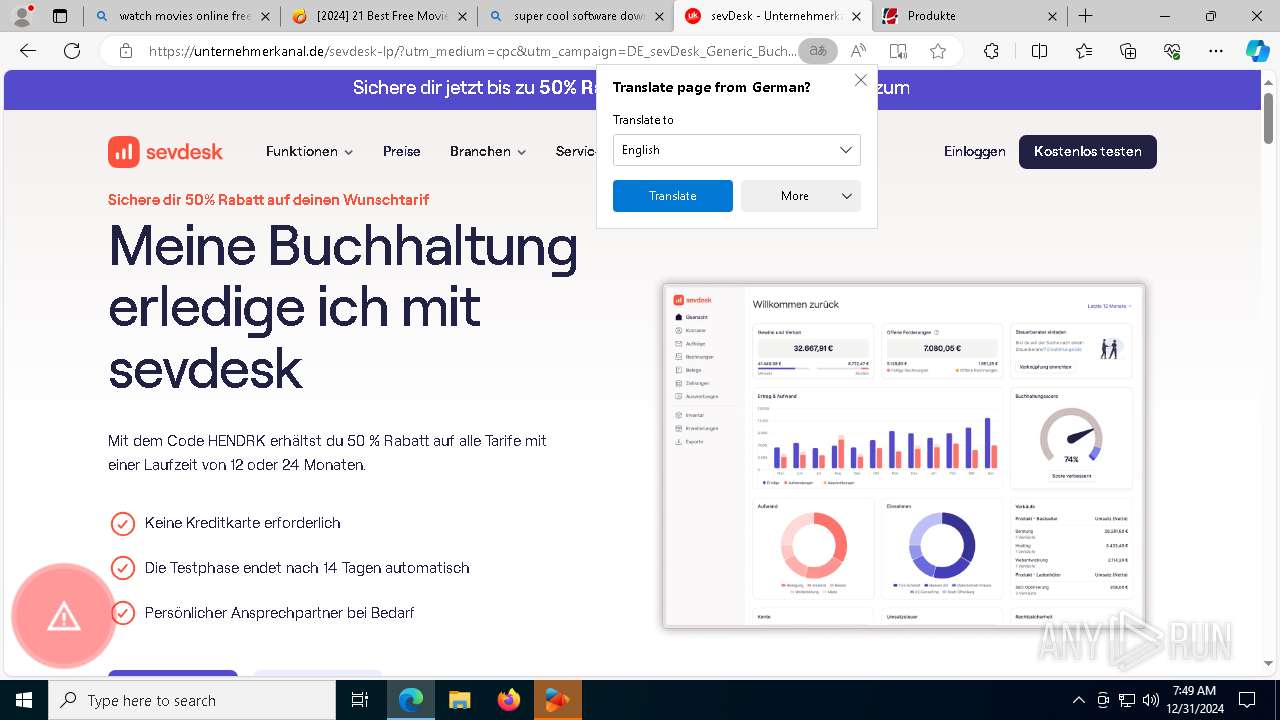Image resolution: width=1280 pixels, height=720 pixels.
Task: Switch to the super cool software tab
Action: tap(575, 16)
